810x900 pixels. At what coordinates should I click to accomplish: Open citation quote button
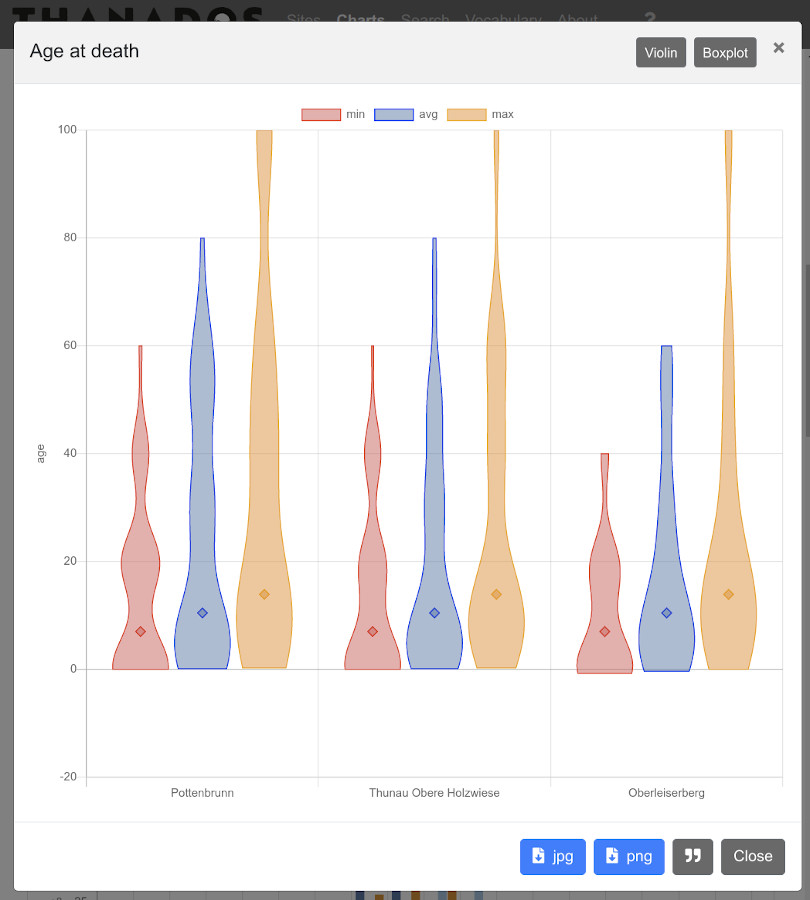[x=692, y=856]
